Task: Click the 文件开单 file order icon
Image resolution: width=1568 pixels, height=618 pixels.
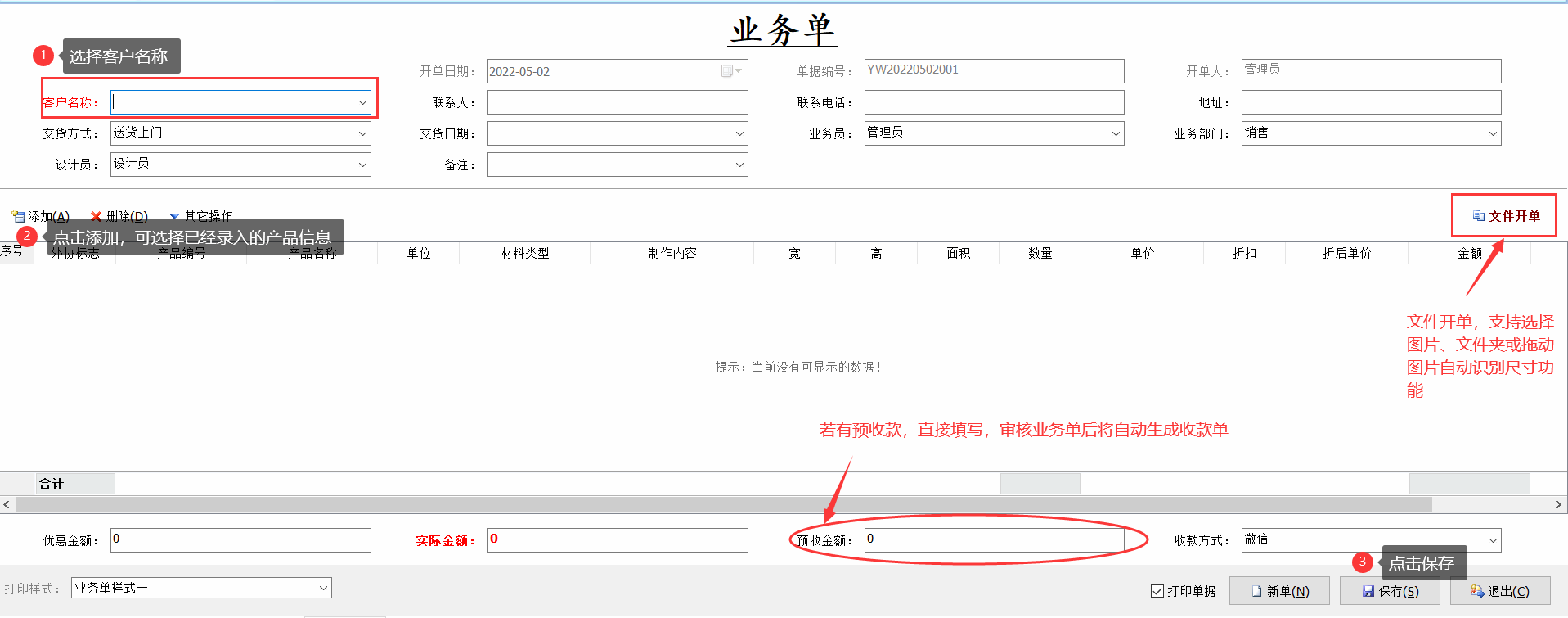Action: [1479, 216]
